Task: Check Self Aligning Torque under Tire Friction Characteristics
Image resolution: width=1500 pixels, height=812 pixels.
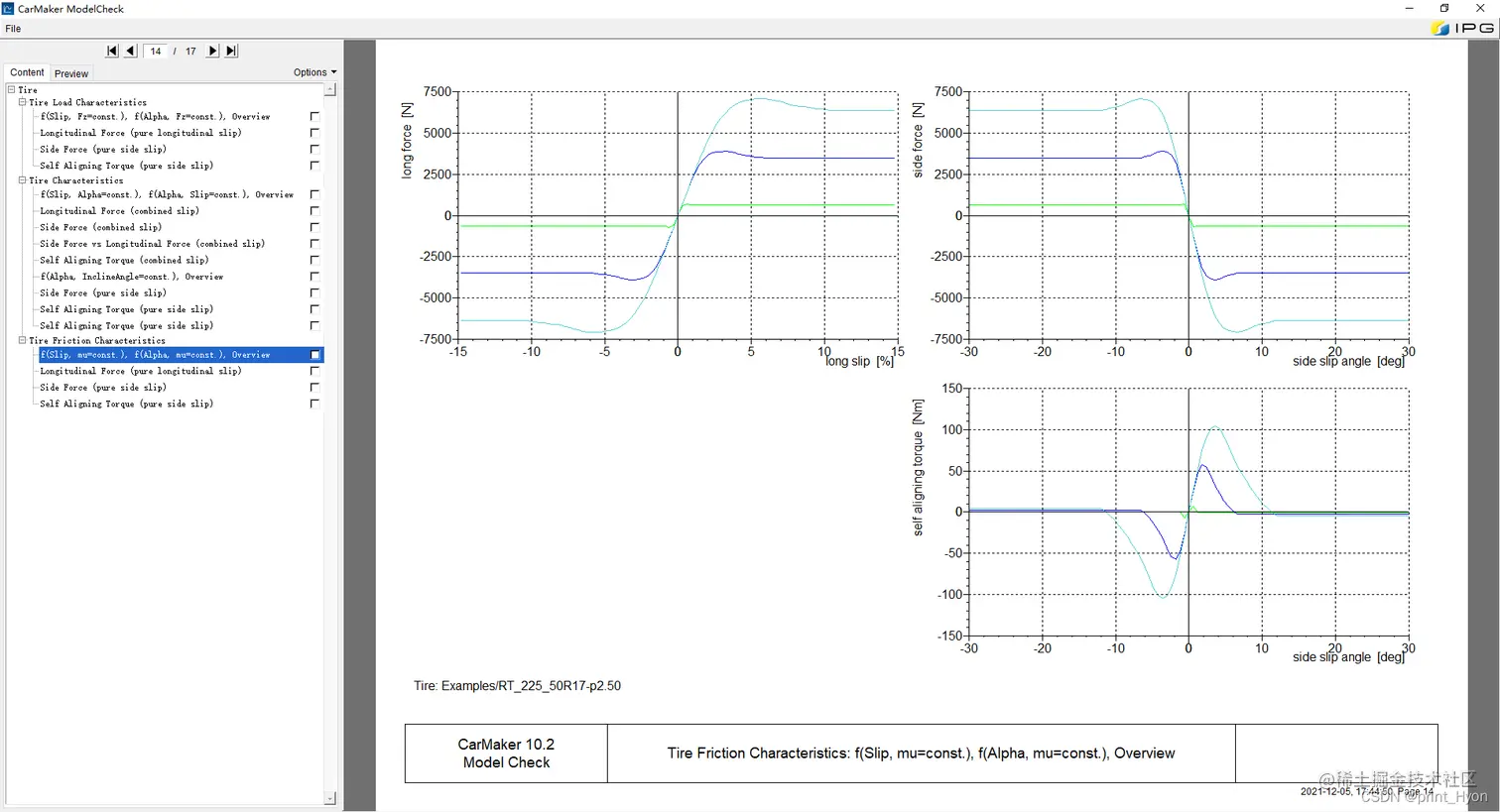Action: coord(314,404)
